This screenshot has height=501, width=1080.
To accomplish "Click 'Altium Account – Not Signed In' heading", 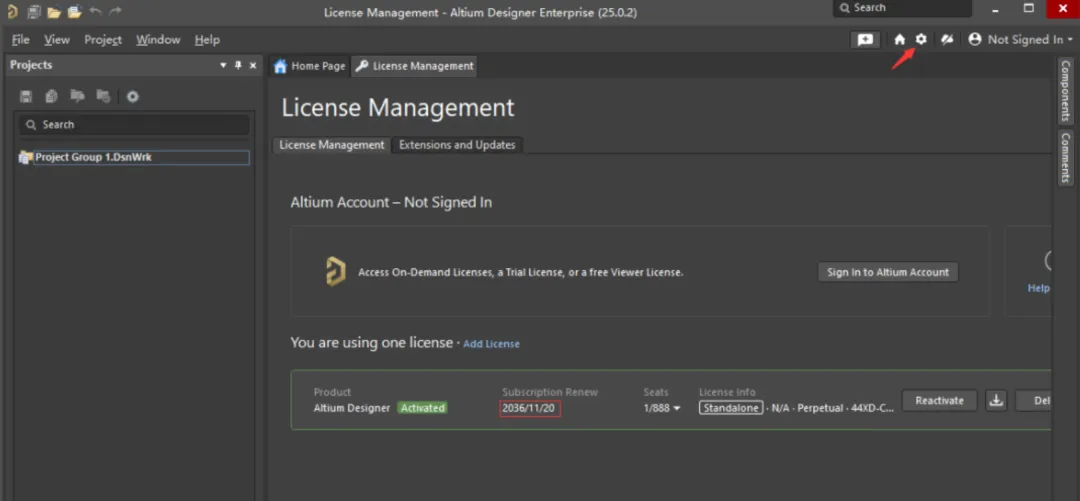I will click(391, 203).
